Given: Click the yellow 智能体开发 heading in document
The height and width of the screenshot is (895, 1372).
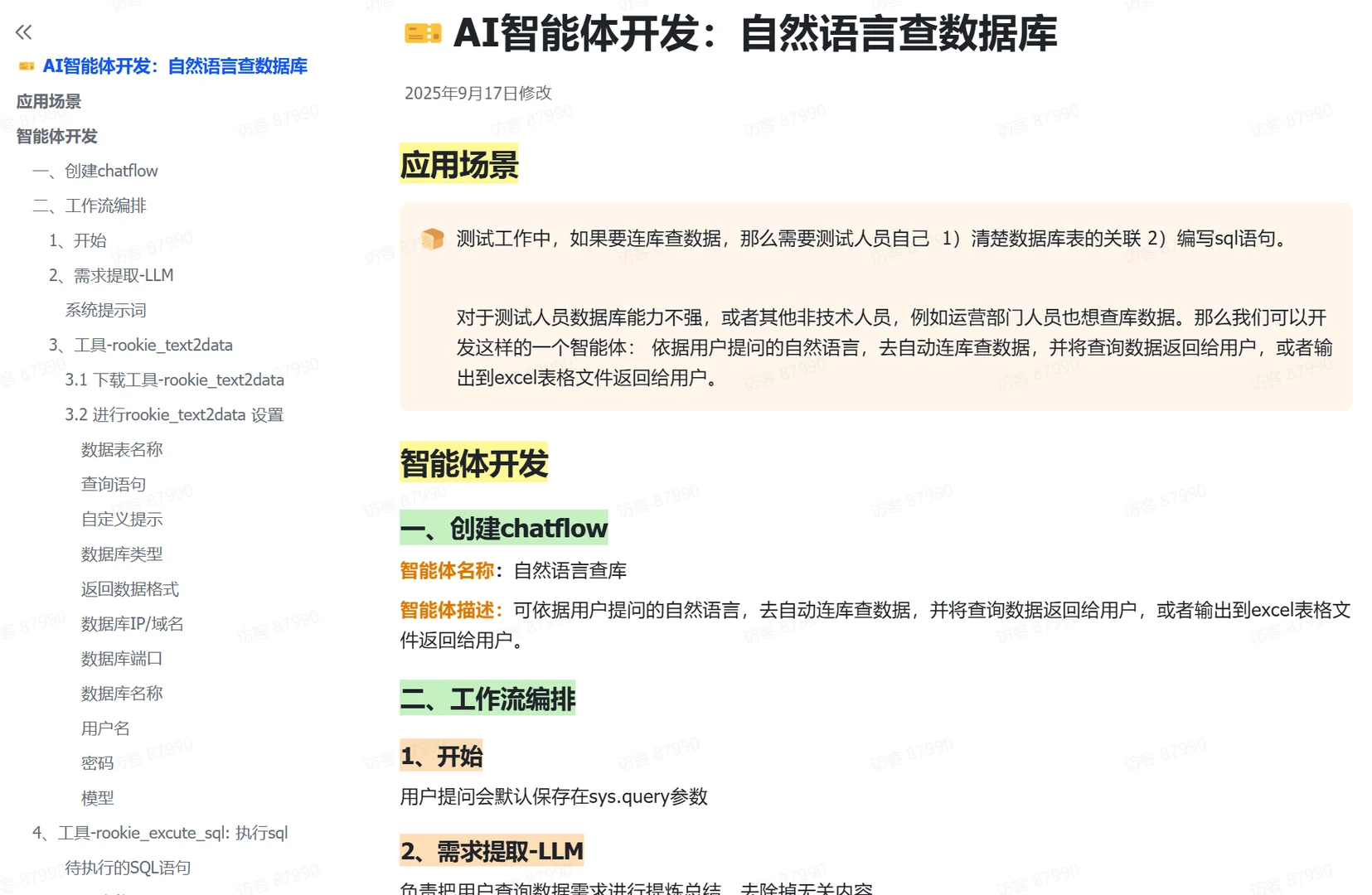Looking at the screenshot, I should pos(474,462).
